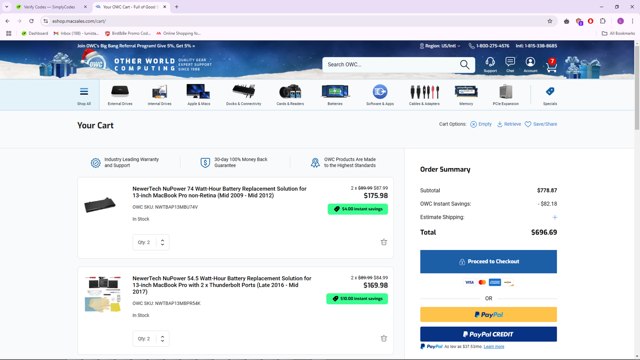Open 74 Watt-Hour battery product title

(x=219, y=192)
